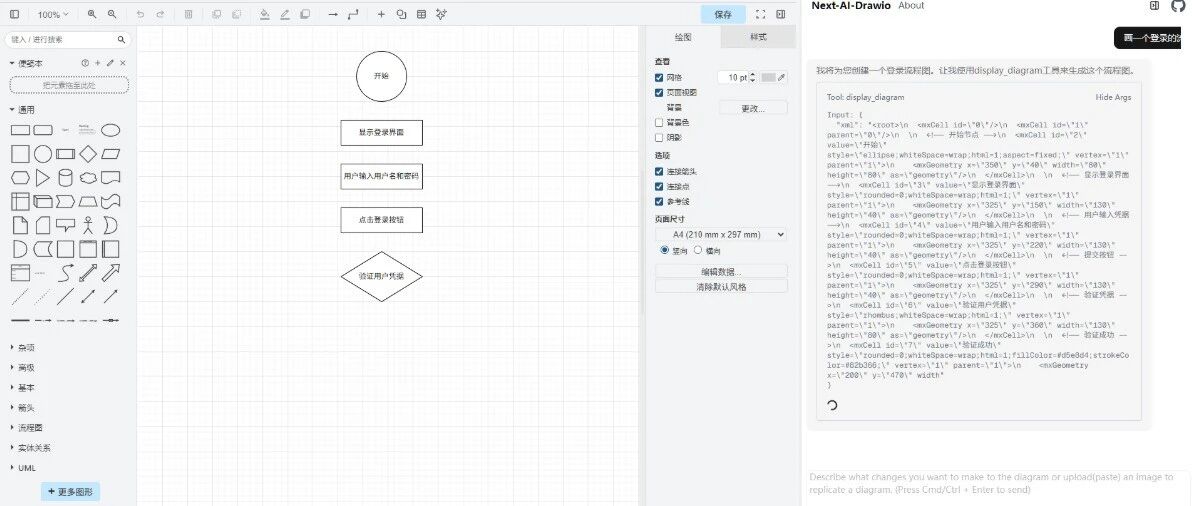Screen dimensions: 1192x506
Task: Toggle the 参考线 guides checkbox
Action: tap(659, 201)
